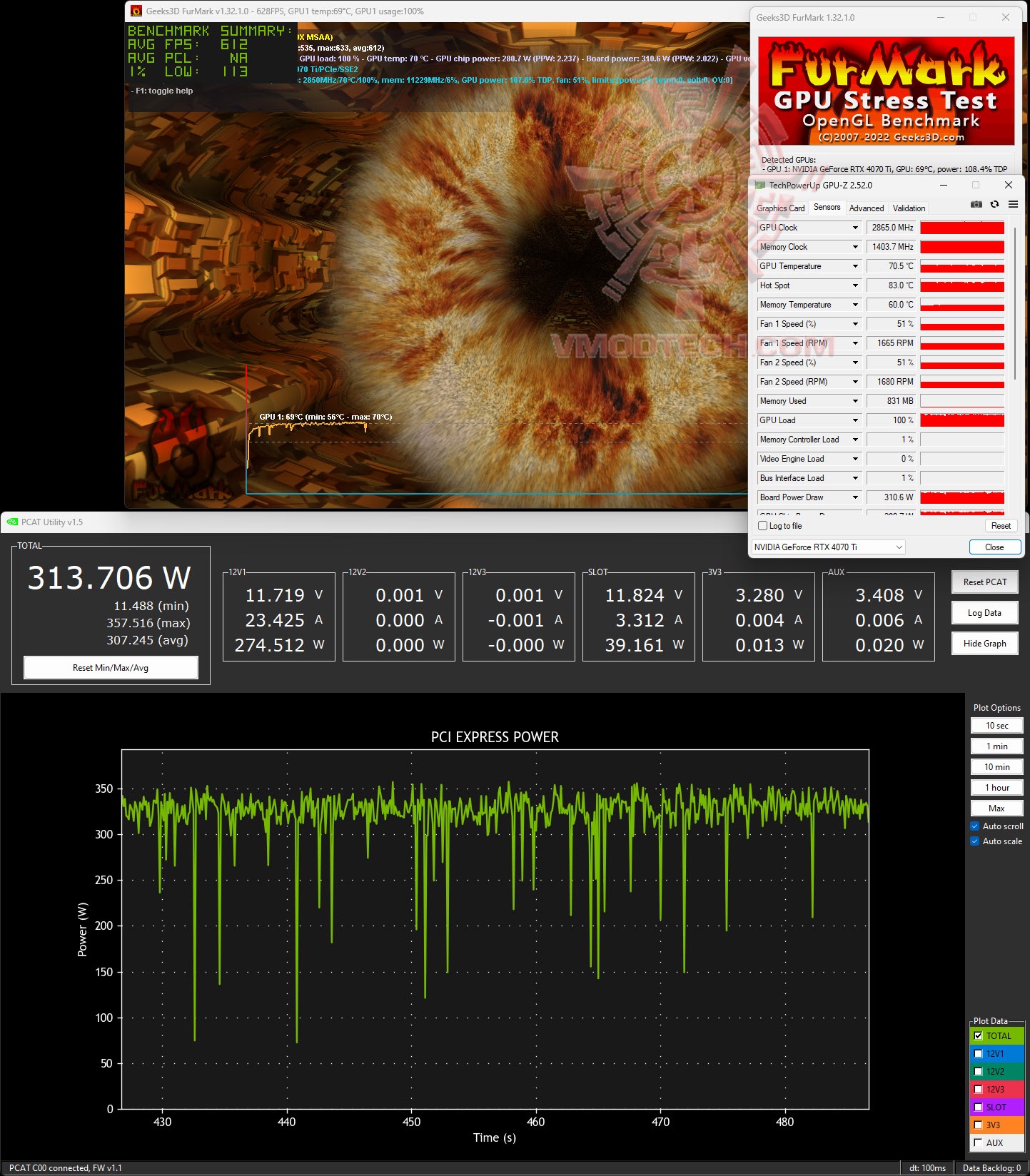
Task: Click the GPU Clock red history graph
Action: pos(962,228)
